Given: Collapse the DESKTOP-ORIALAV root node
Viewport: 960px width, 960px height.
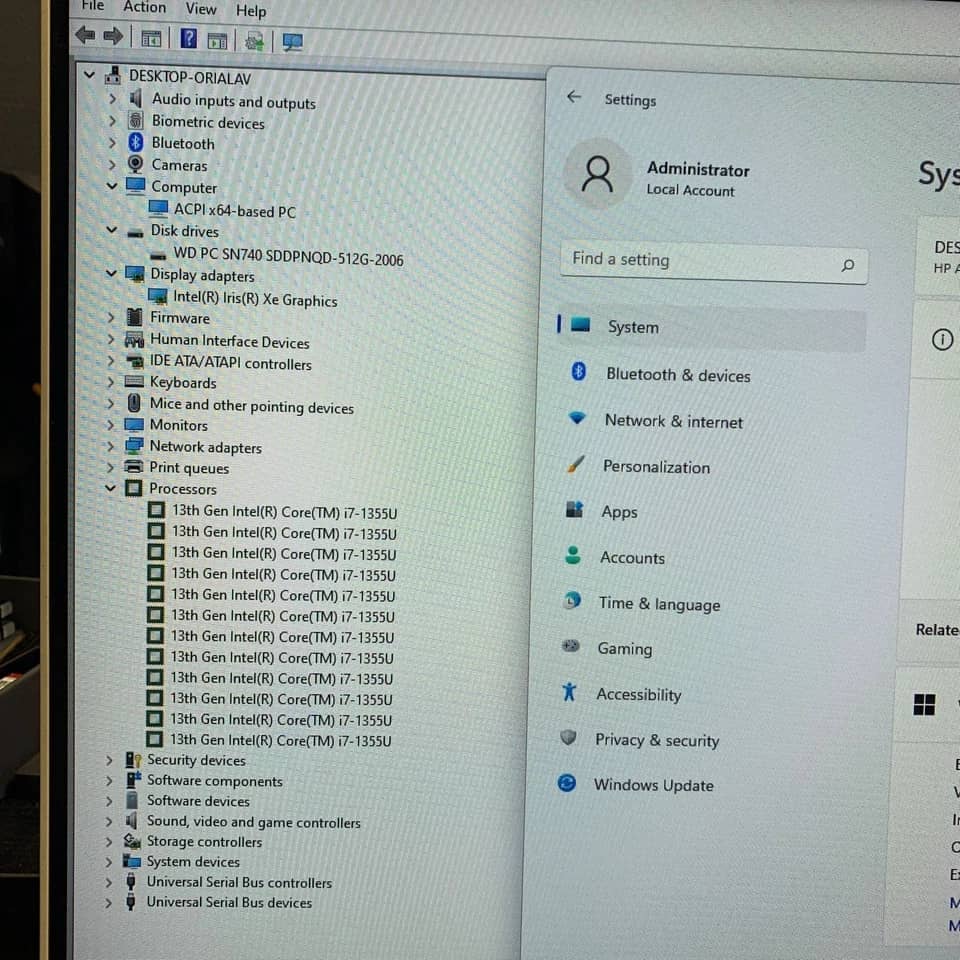Looking at the screenshot, I should 89,75.
